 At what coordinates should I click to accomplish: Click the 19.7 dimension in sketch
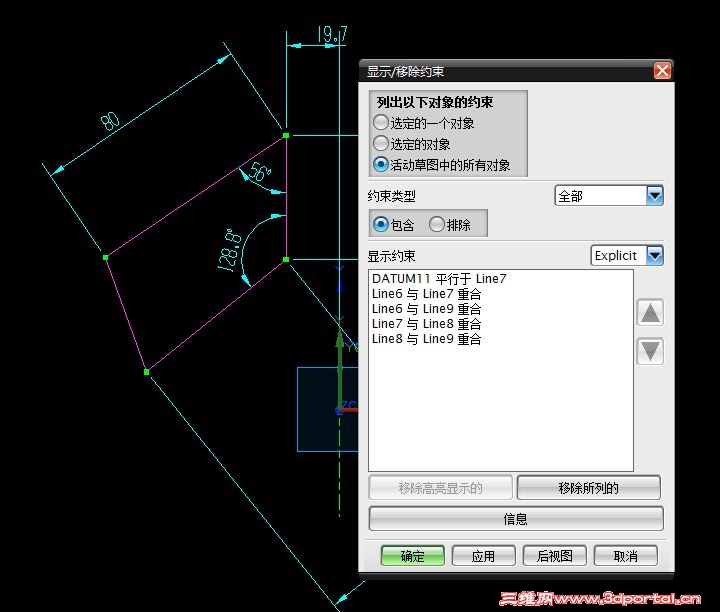pos(332,35)
